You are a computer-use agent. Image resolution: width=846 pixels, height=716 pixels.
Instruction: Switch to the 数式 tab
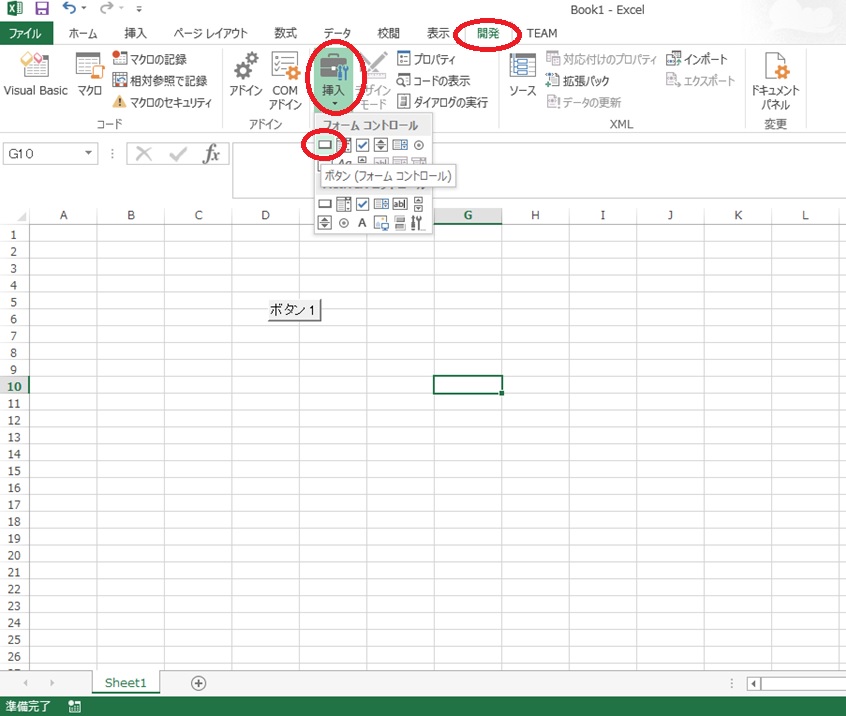point(285,33)
